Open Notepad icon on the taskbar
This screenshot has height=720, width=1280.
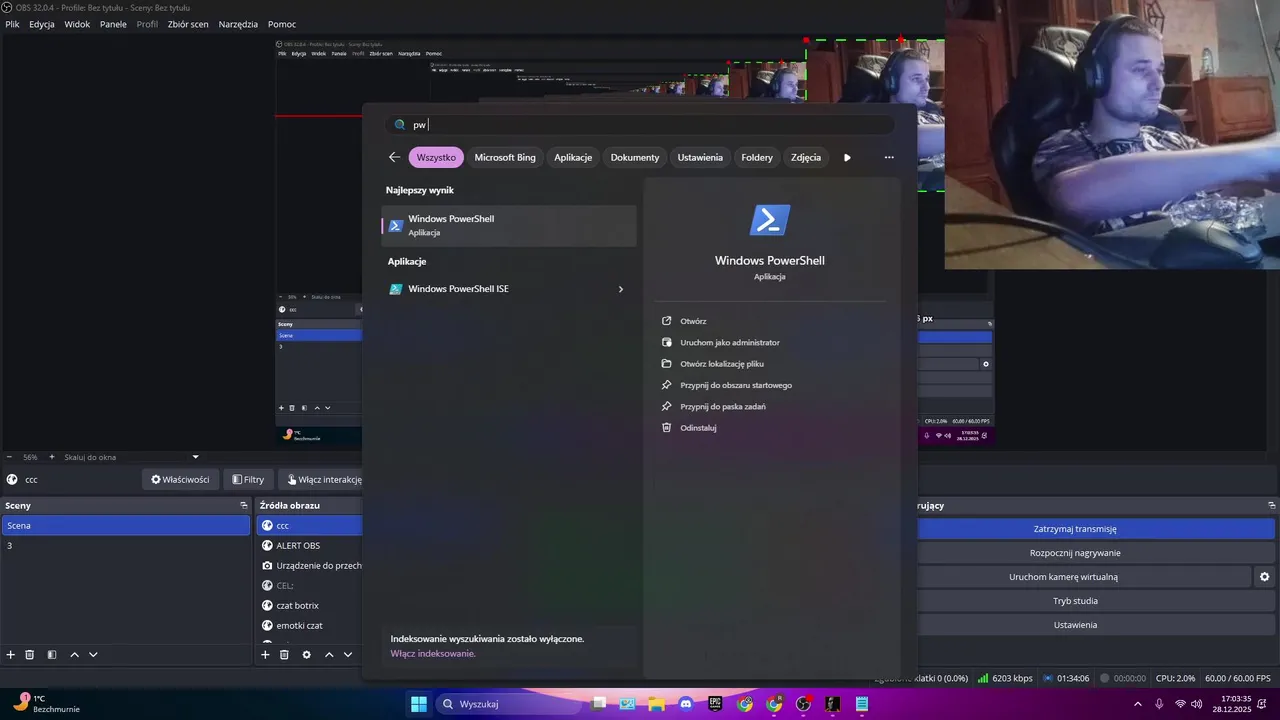click(862, 704)
